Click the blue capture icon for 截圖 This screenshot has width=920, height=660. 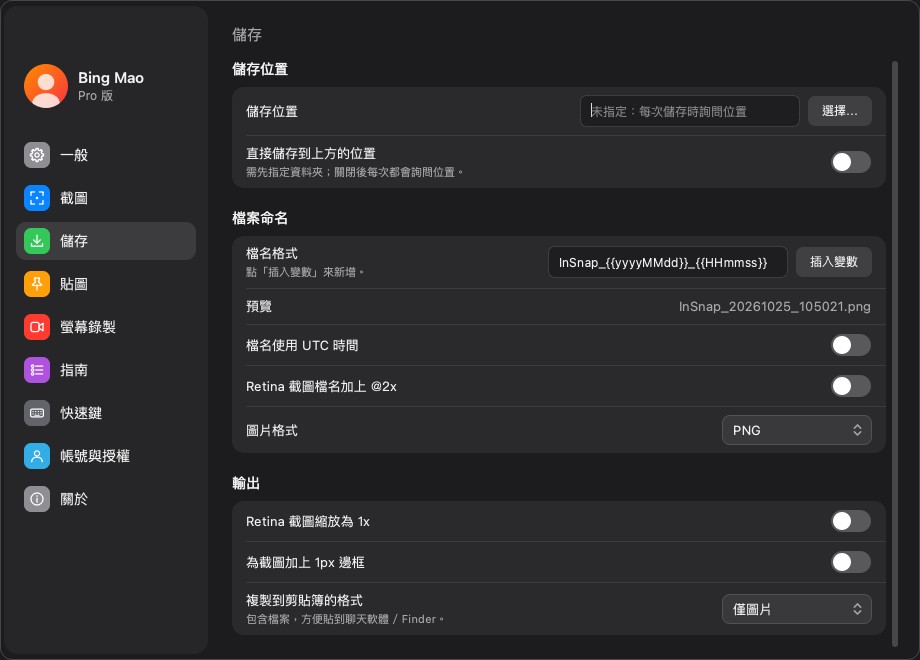37,198
